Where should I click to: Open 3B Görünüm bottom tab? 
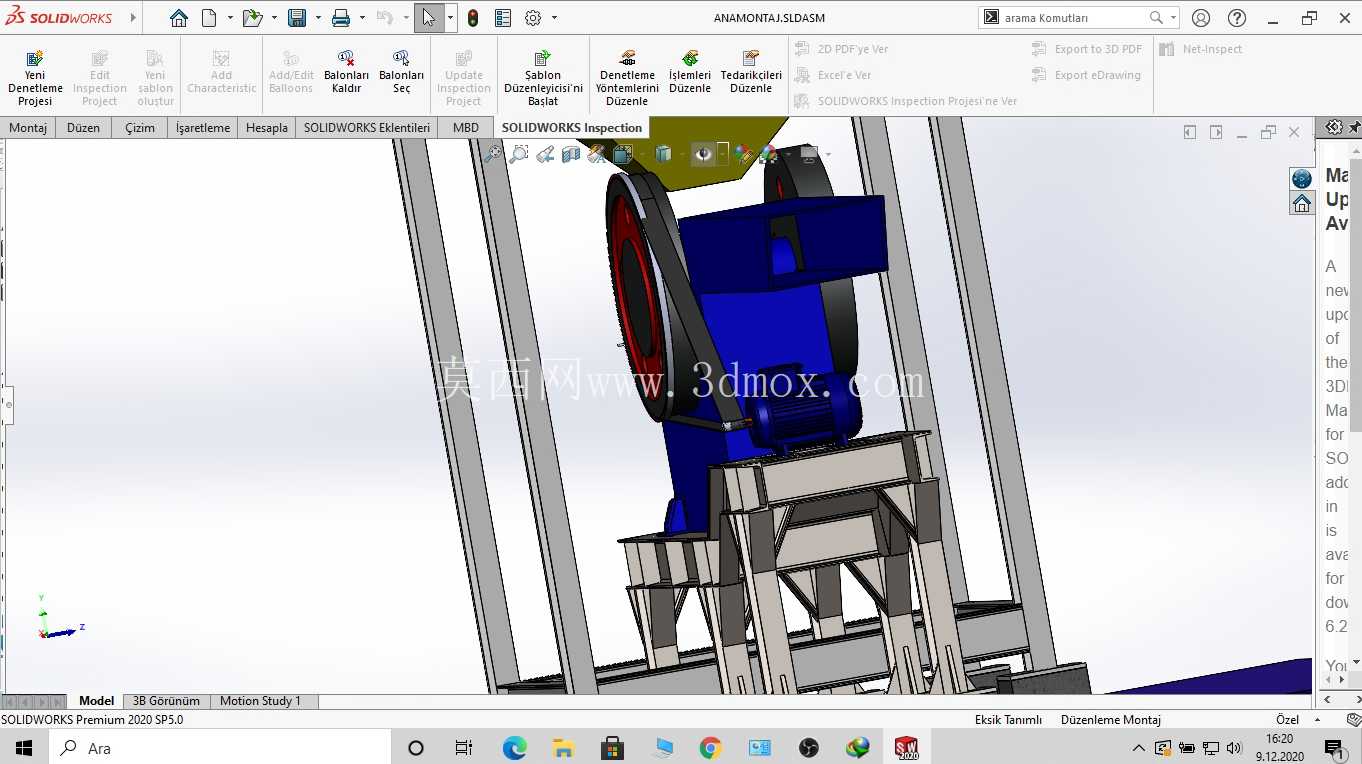(x=167, y=701)
